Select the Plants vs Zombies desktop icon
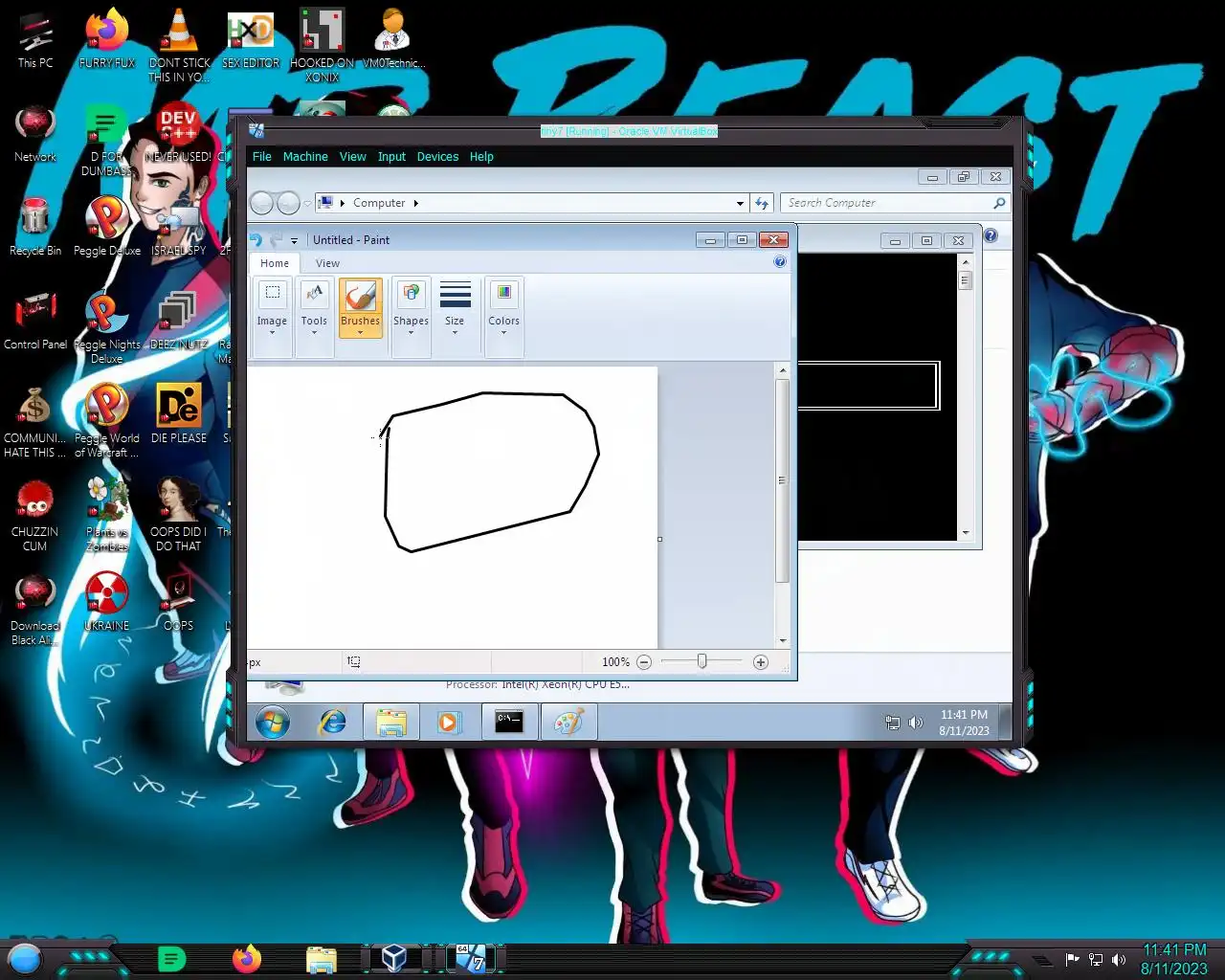The image size is (1225, 980). pyautogui.click(x=107, y=514)
